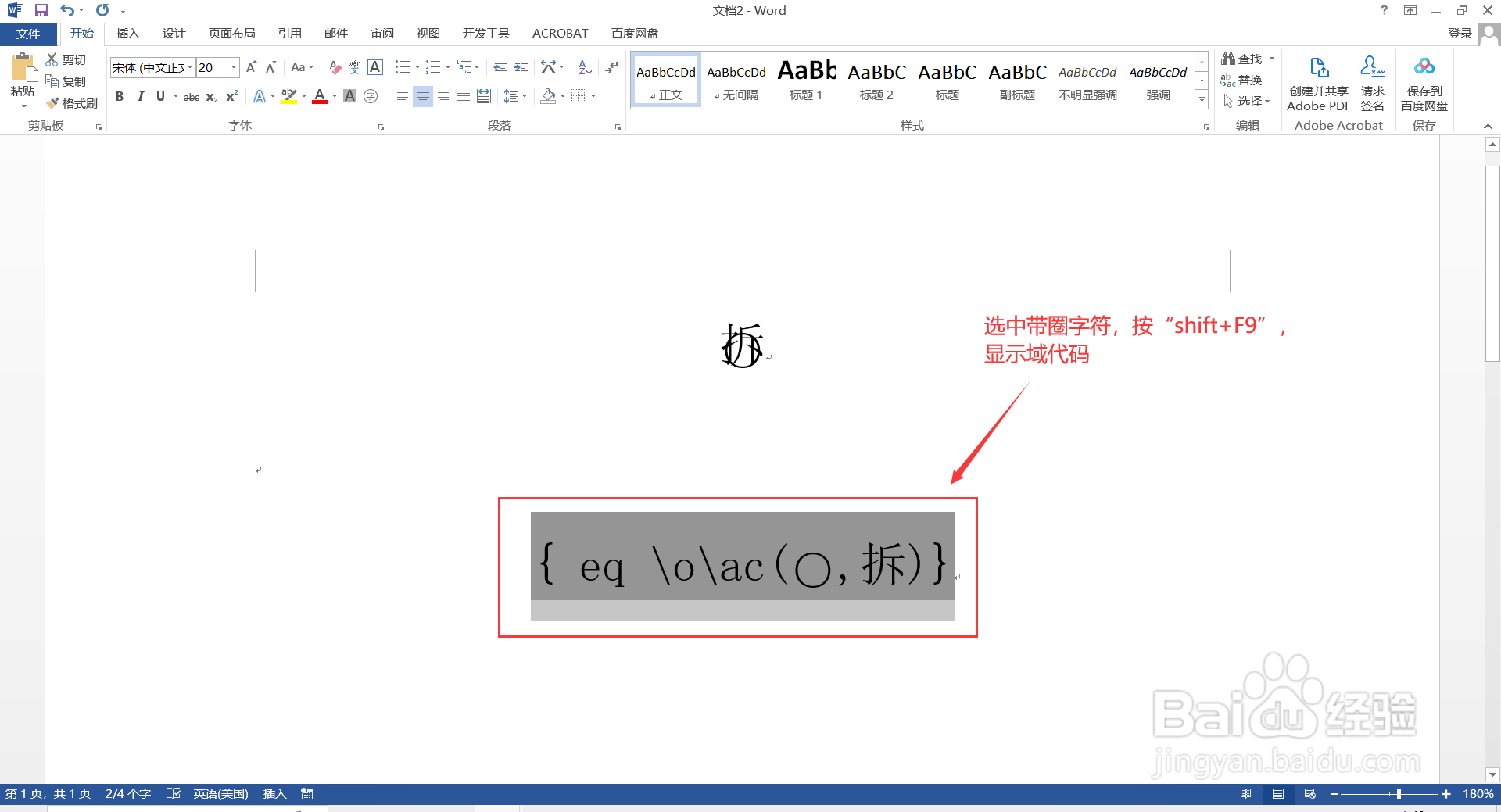The height and width of the screenshot is (812, 1501).
Task: Toggle Center alignment
Action: point(422,96)
